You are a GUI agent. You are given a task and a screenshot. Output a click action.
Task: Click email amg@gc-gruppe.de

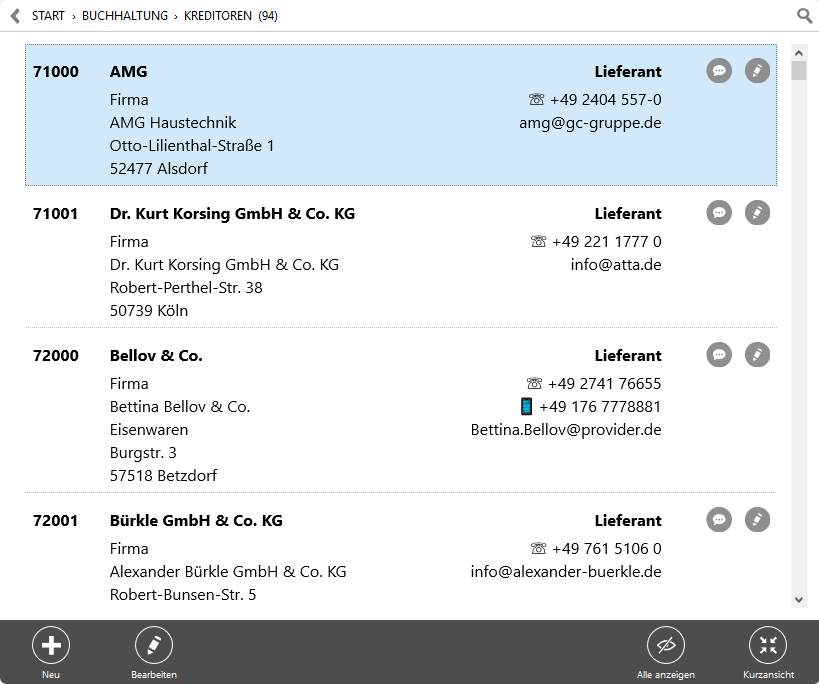(x=590, y=123)
